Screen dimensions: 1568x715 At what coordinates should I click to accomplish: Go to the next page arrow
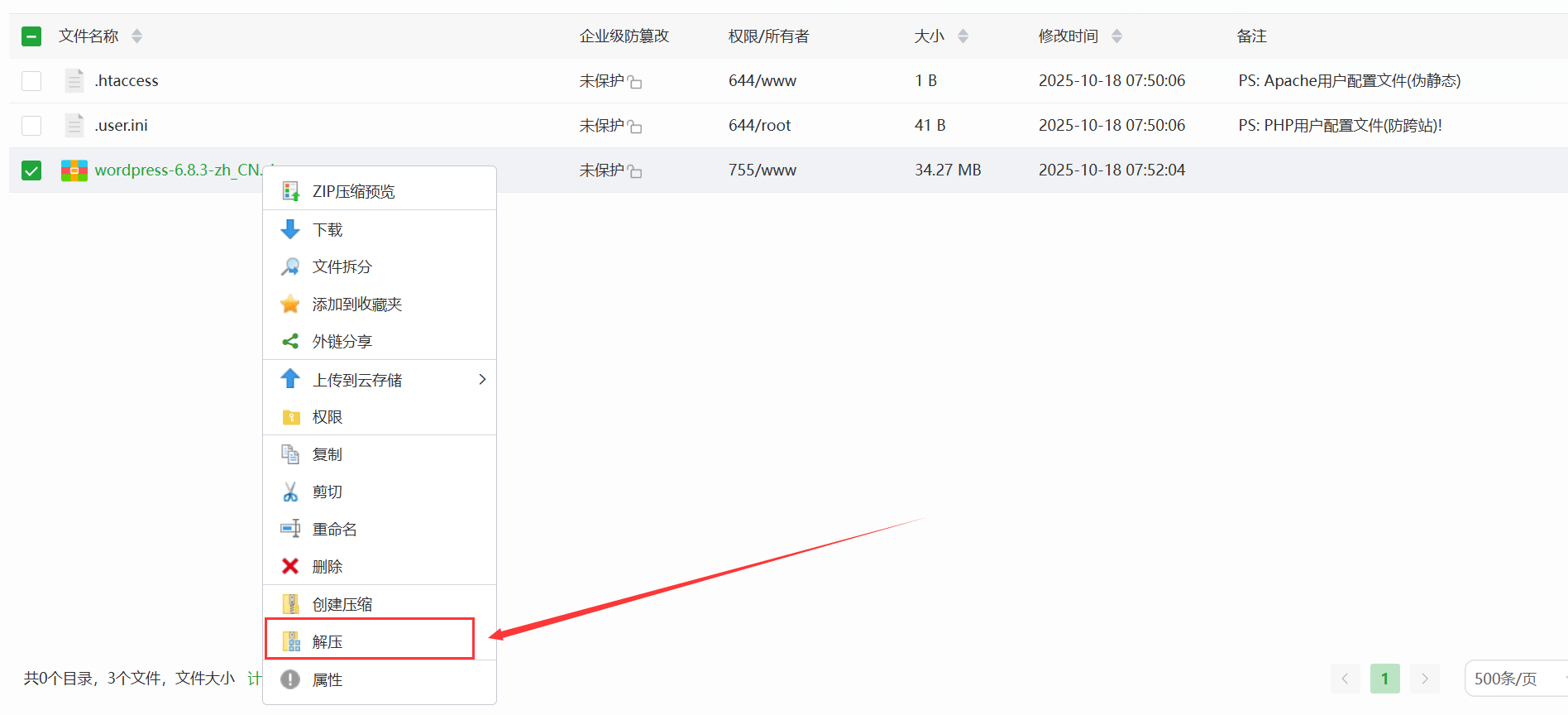(1425, 679)
